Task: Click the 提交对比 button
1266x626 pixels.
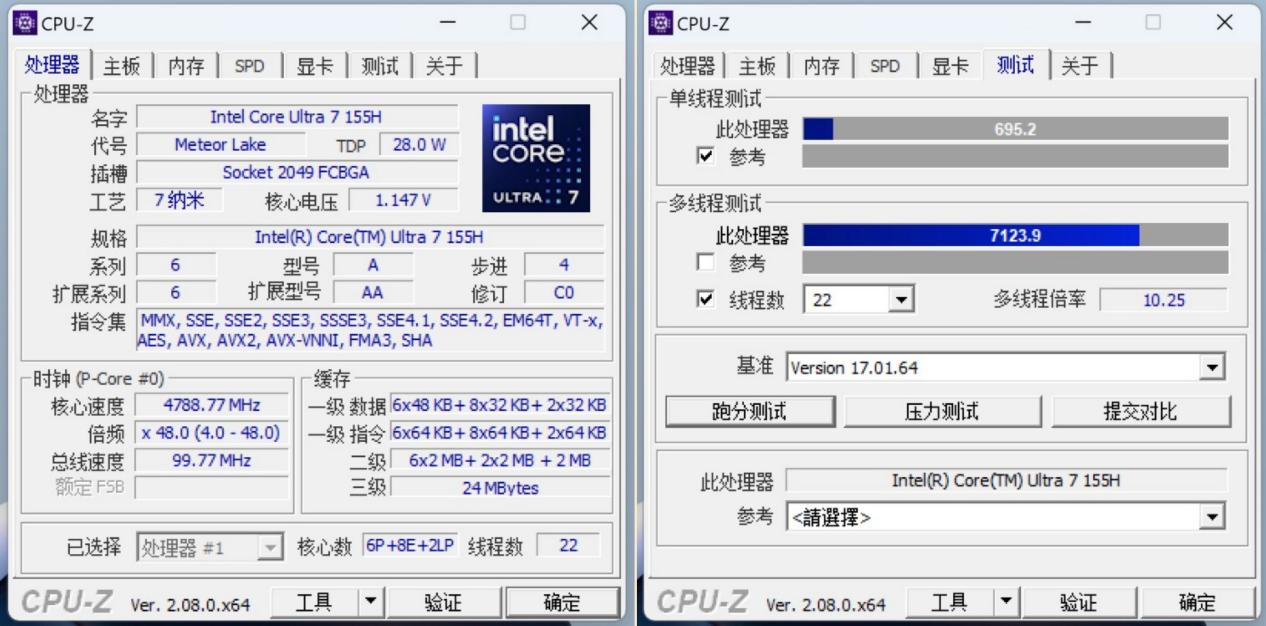Action: 1140,411
